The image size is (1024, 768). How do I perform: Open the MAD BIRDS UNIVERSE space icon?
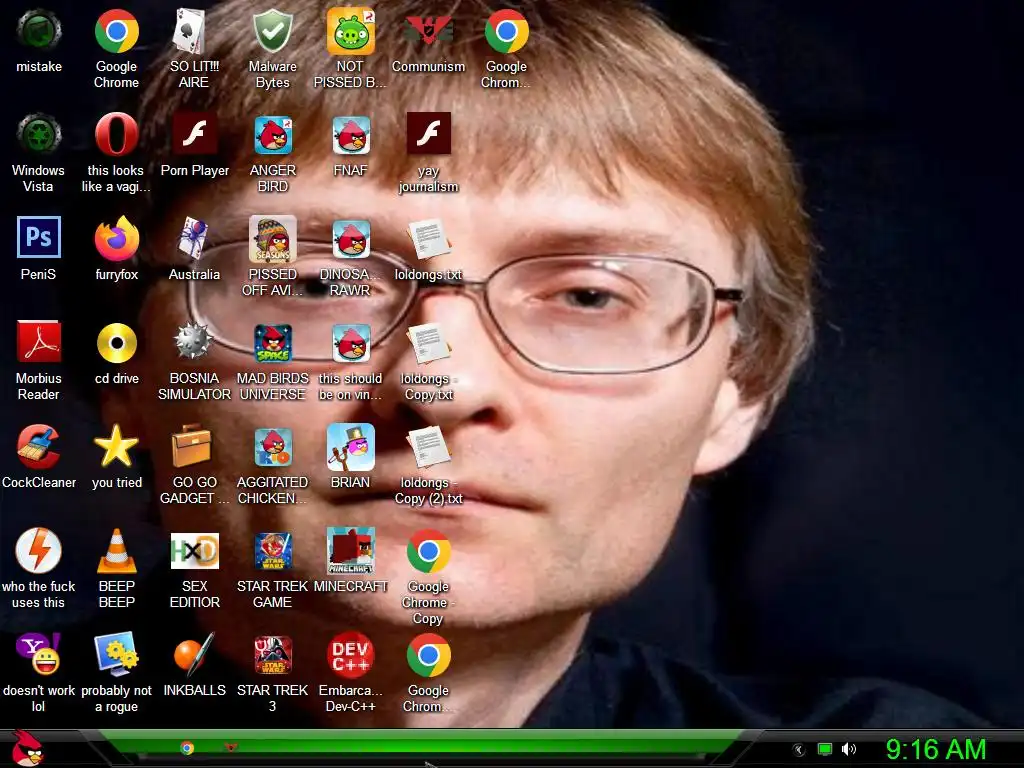272,342
